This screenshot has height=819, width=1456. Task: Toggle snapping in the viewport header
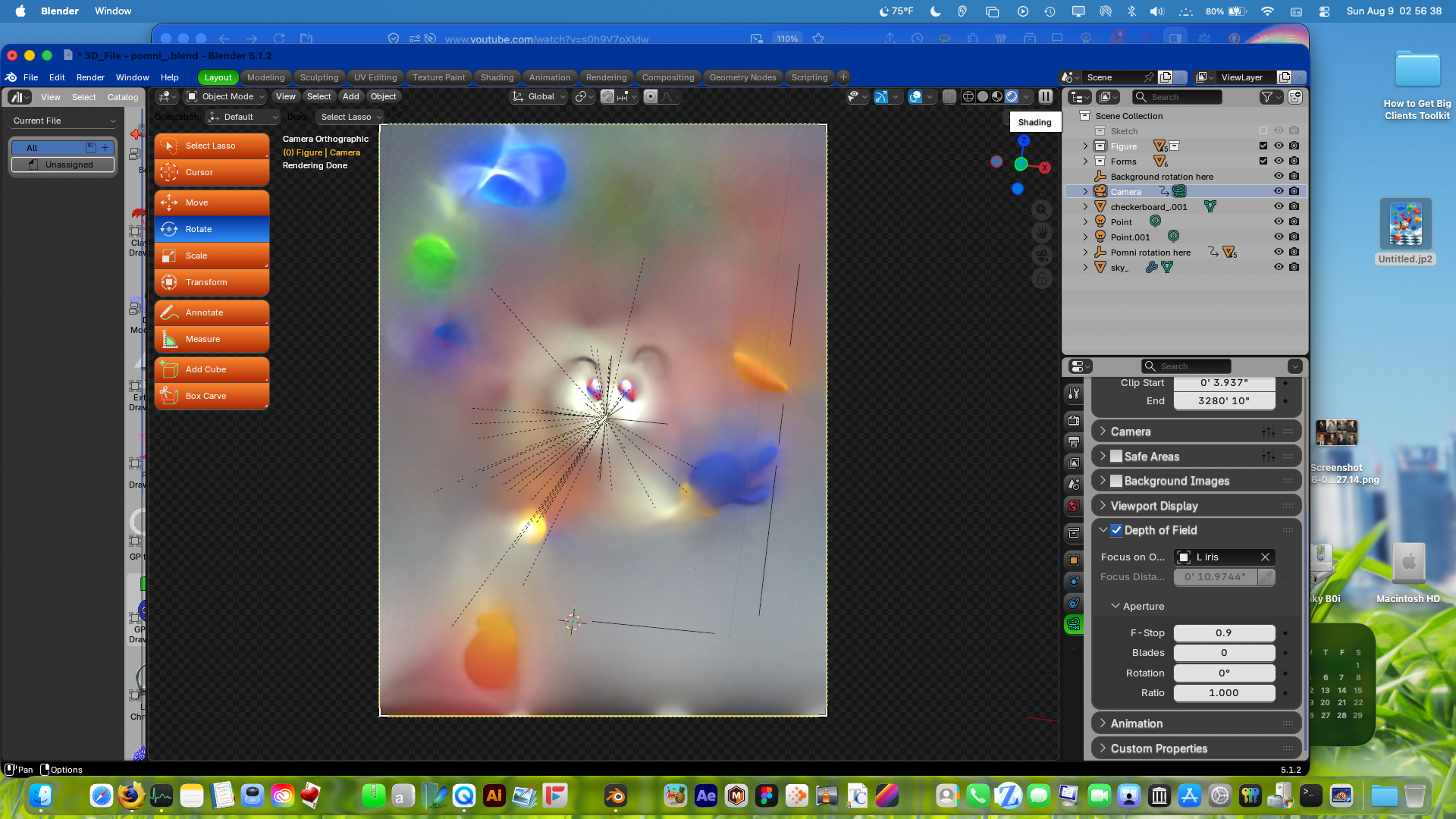[x=607, y=96]
